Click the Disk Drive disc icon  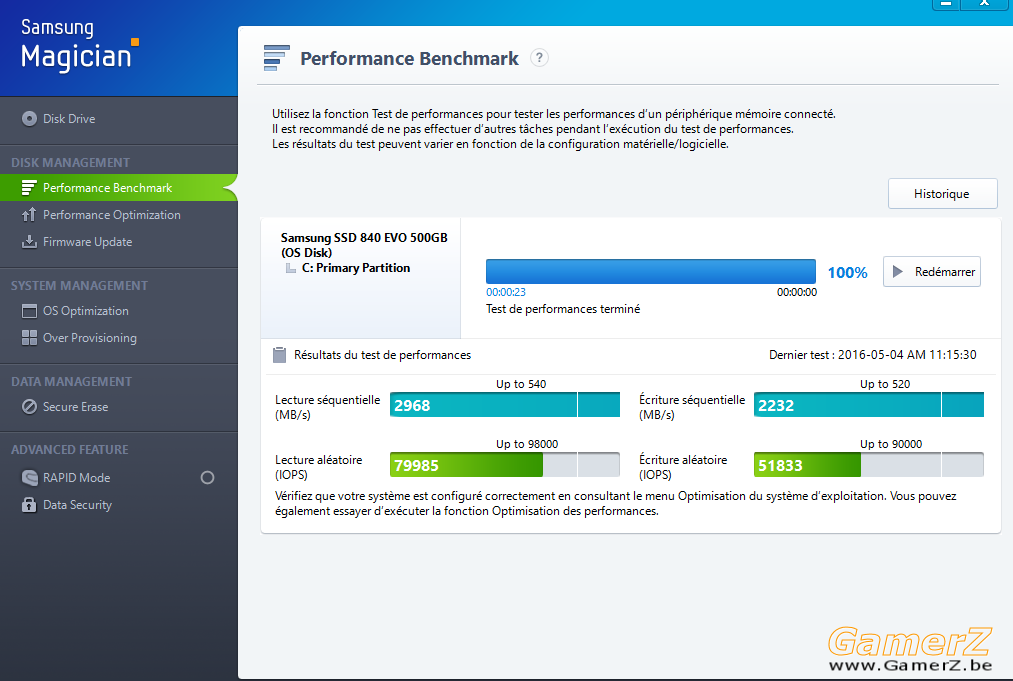click(x=29, y=119)
